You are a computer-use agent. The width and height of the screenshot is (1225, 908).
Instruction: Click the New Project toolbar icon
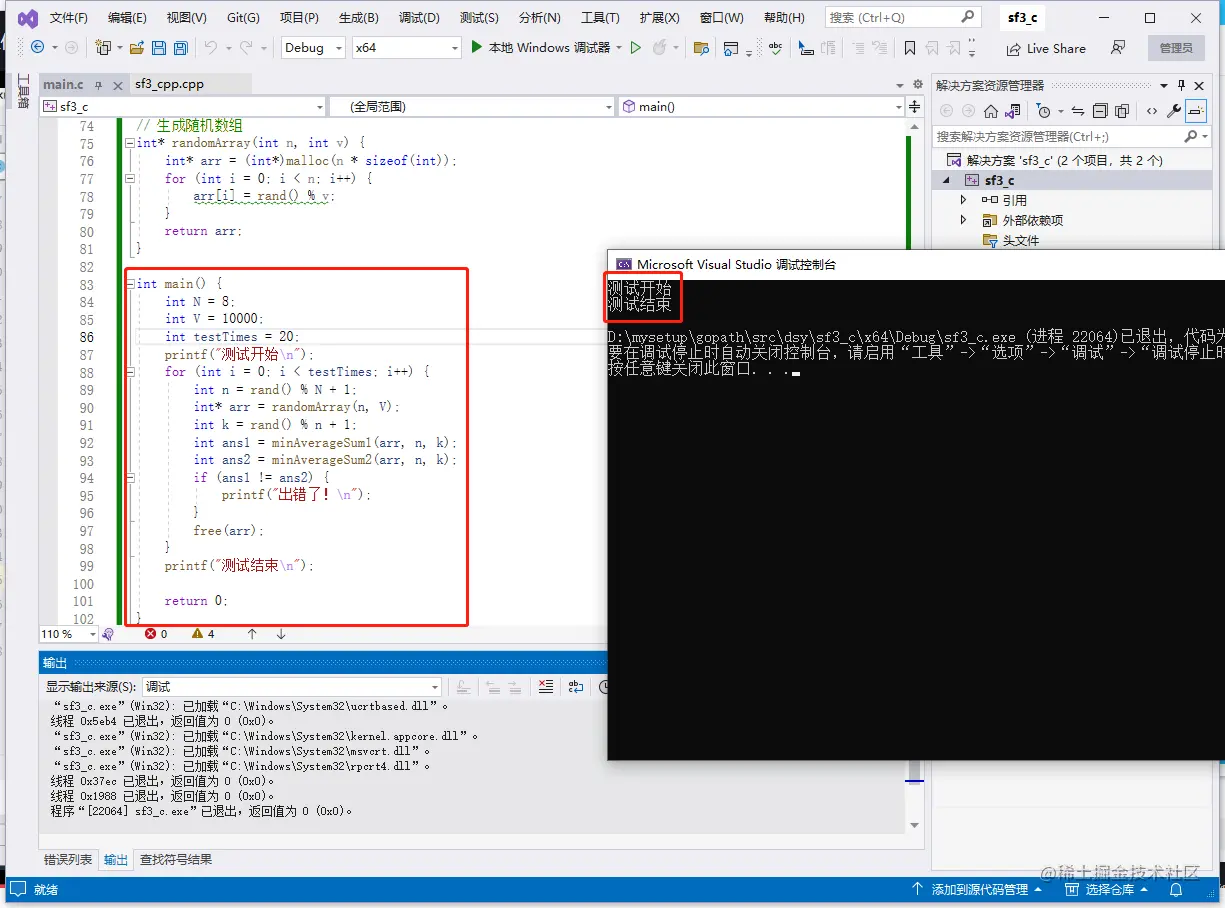pos(102,47)
